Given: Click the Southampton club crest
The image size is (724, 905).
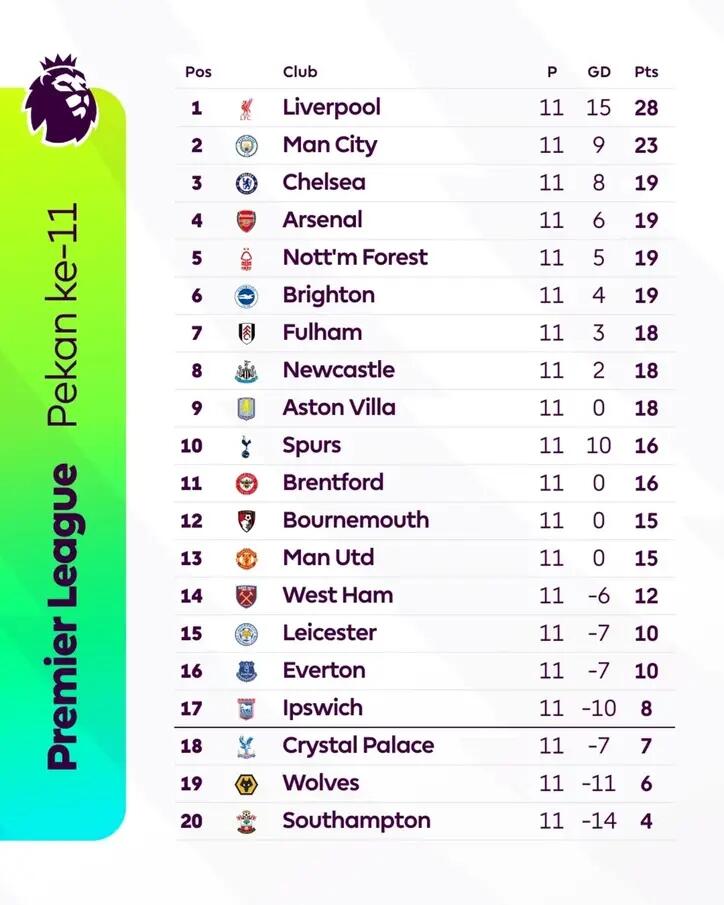Looking at the screenshot, I should point(246,821).
